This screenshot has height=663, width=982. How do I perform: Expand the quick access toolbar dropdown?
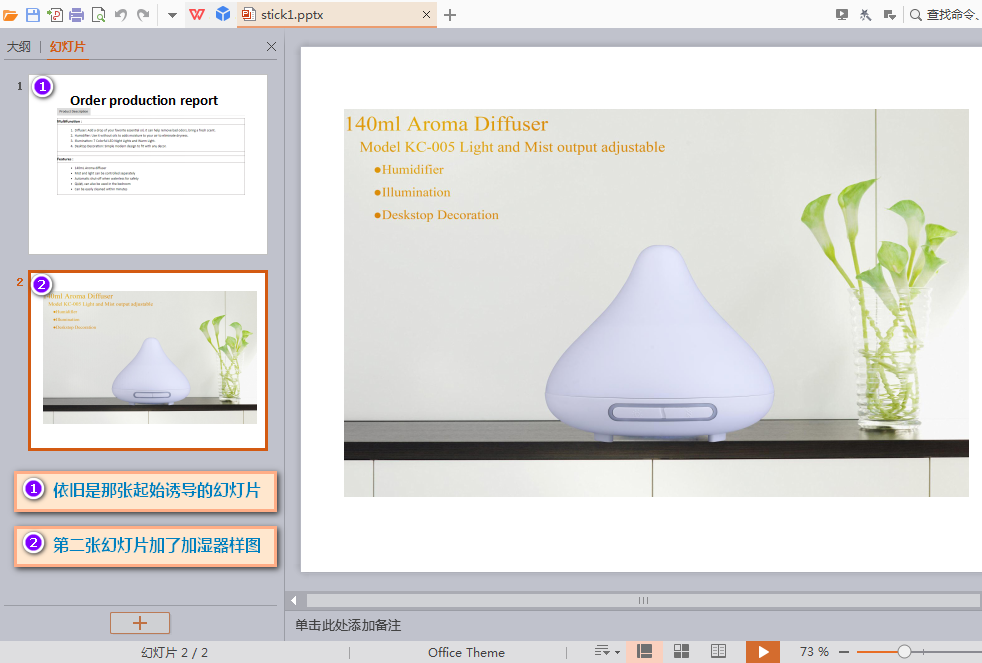[x=172, y=15]
